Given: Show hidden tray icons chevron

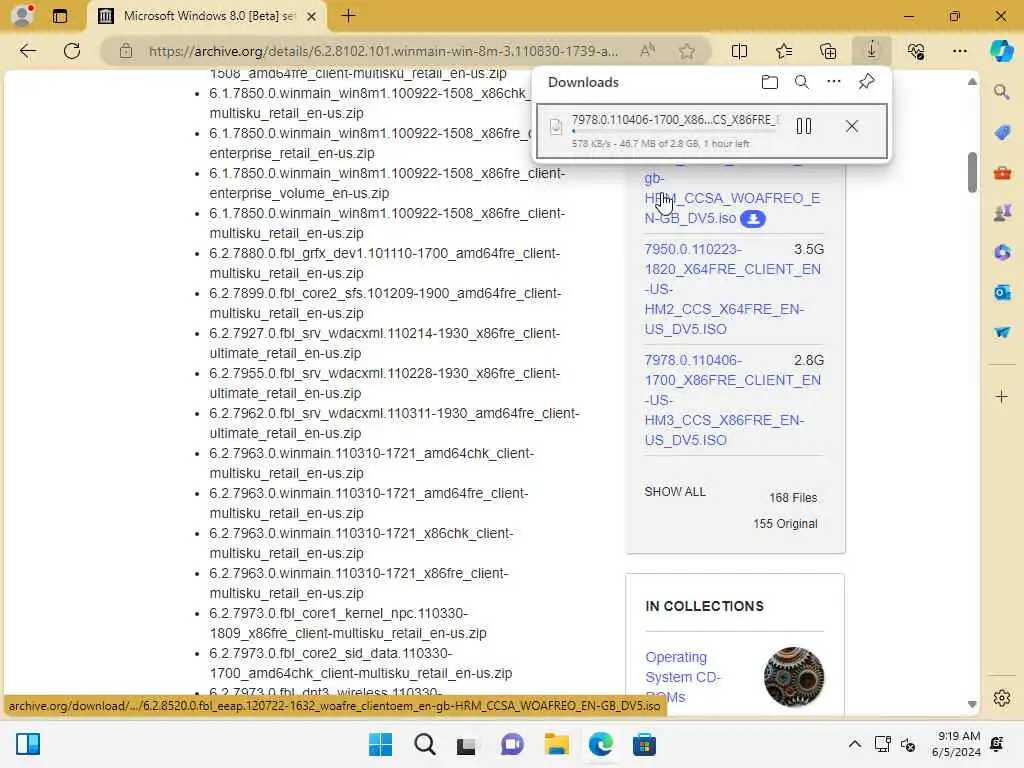Looking at the screenshot, I should click(854, 744).
